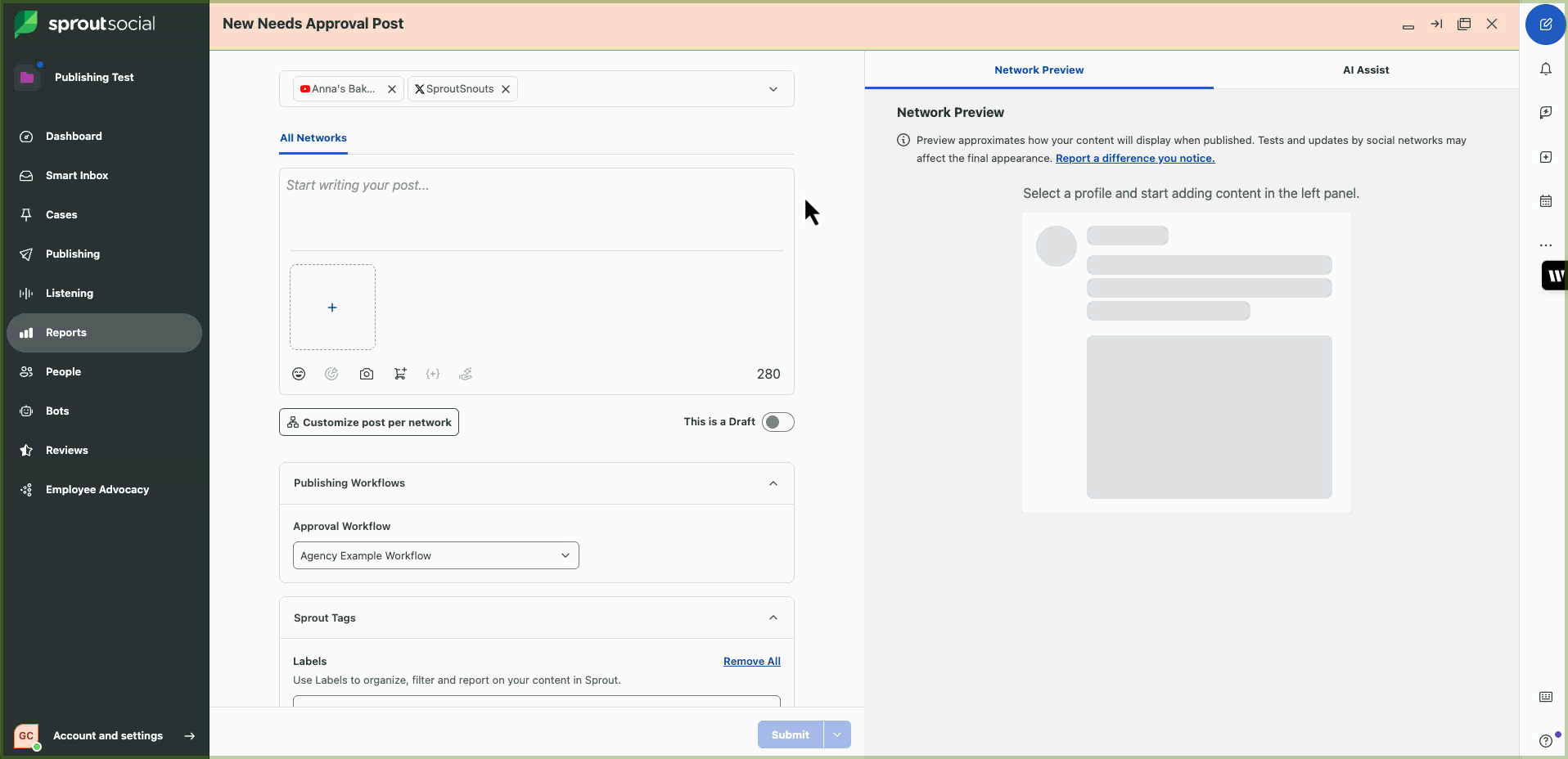Open the Submit options arrow

click(837, 734)
